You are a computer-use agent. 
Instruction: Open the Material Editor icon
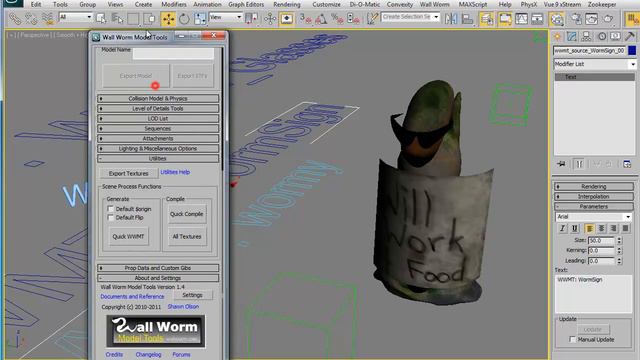pos(556,19)
